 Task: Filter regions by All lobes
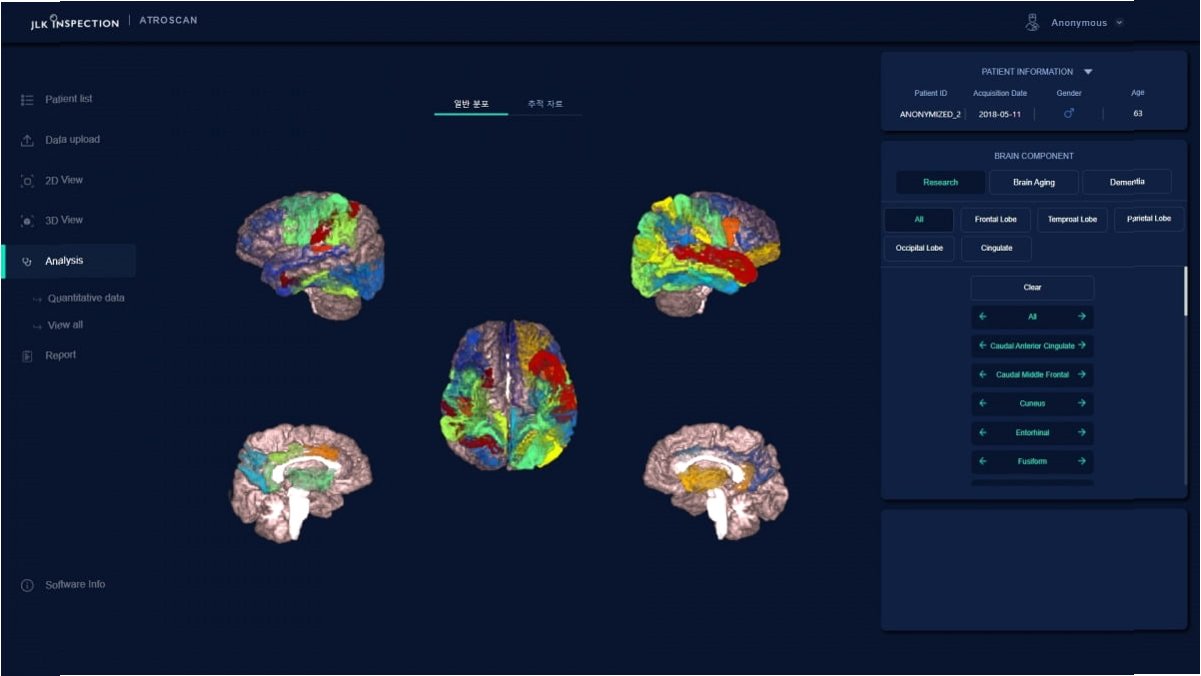pyautogui.click(x=919, y=220)
